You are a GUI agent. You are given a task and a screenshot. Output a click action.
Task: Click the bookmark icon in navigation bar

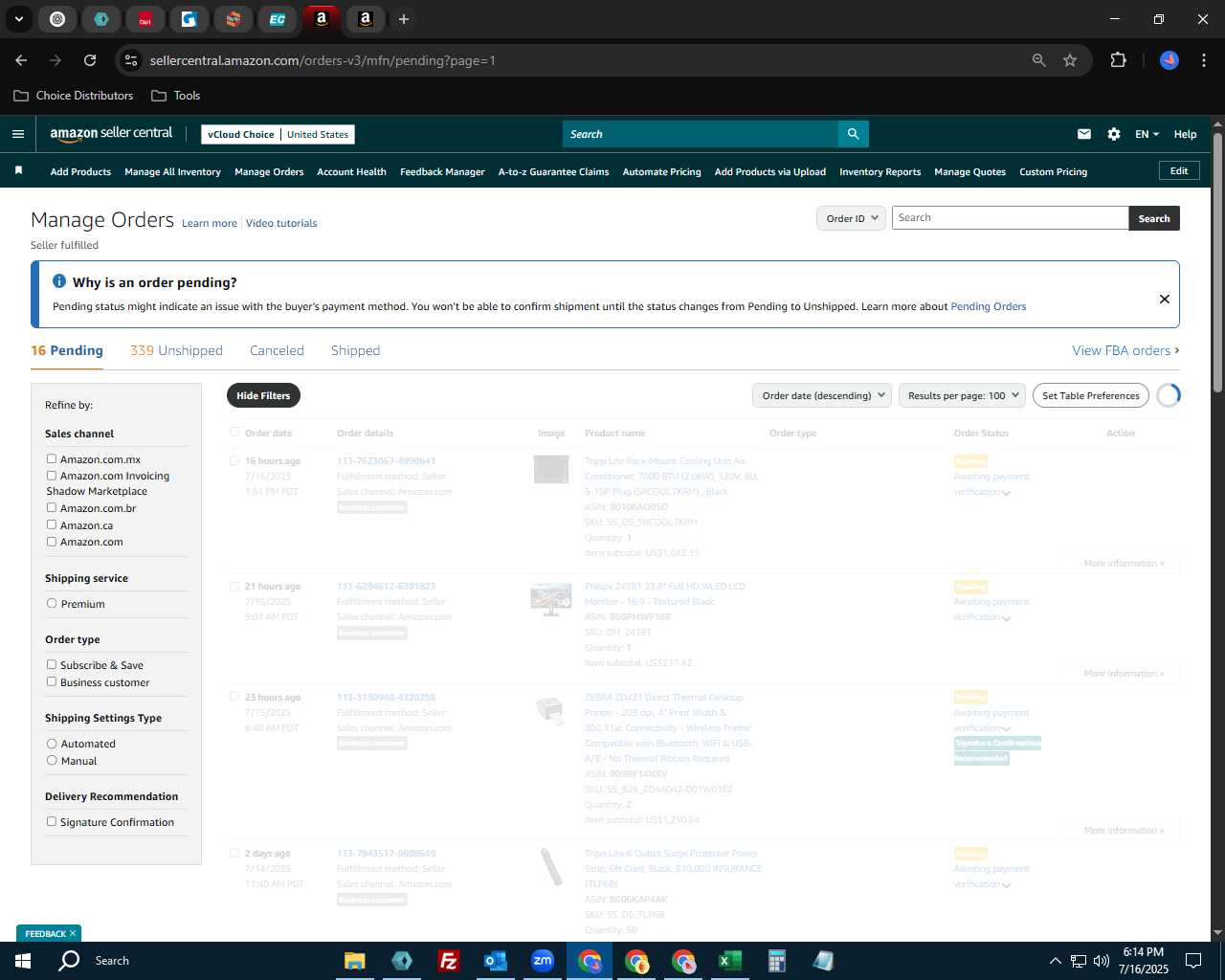pyautogui.click(x=18, y=170)
